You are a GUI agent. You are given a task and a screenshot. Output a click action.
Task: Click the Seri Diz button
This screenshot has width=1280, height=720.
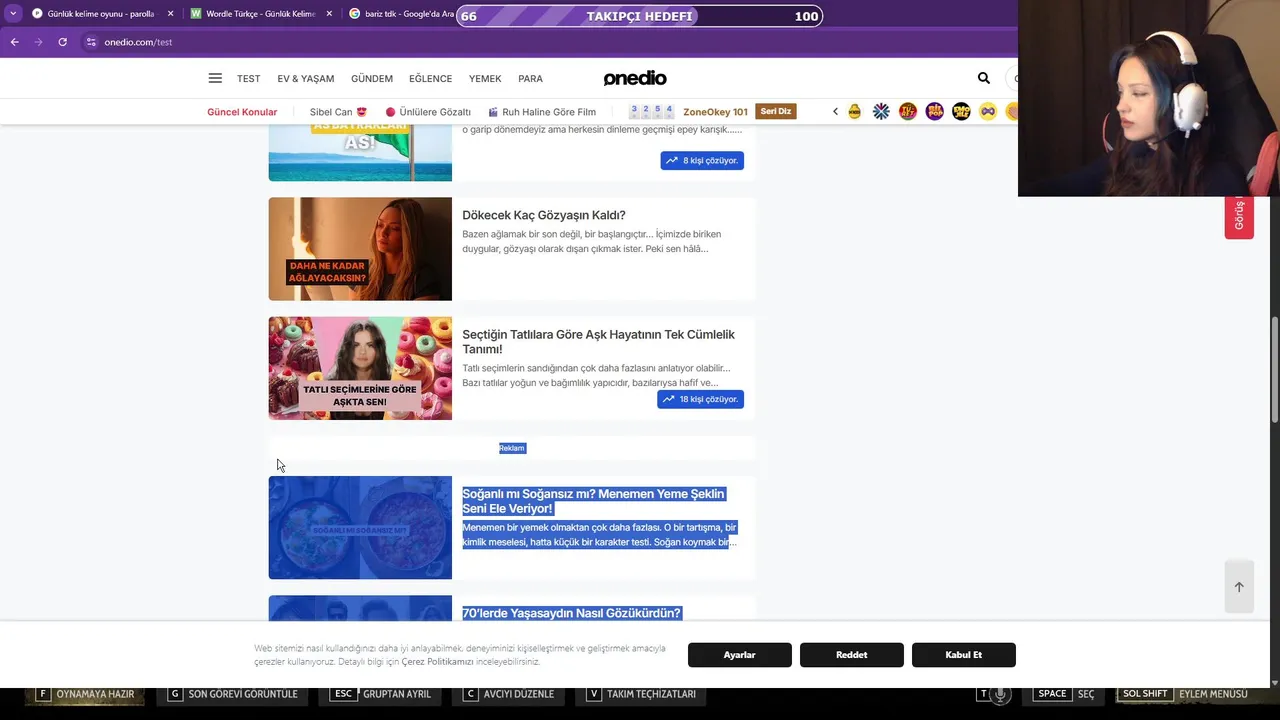pyautogui.click(x=776, y=111)
